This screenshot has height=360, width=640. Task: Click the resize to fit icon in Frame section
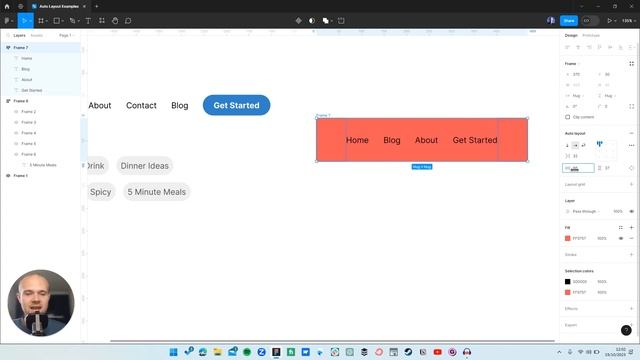tap(631, 64)
